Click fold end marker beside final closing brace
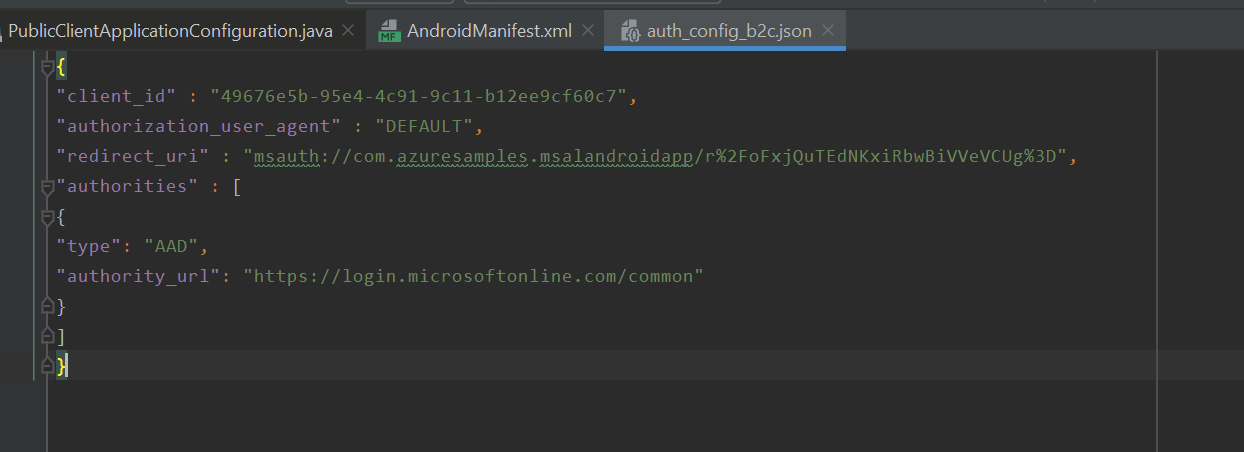Screen dimensions: 1244x452 47,366
